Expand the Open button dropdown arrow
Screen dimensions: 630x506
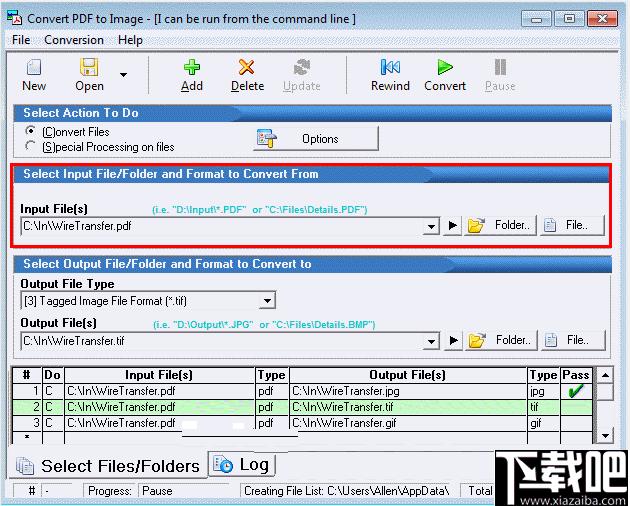click(x=123, y=74)
